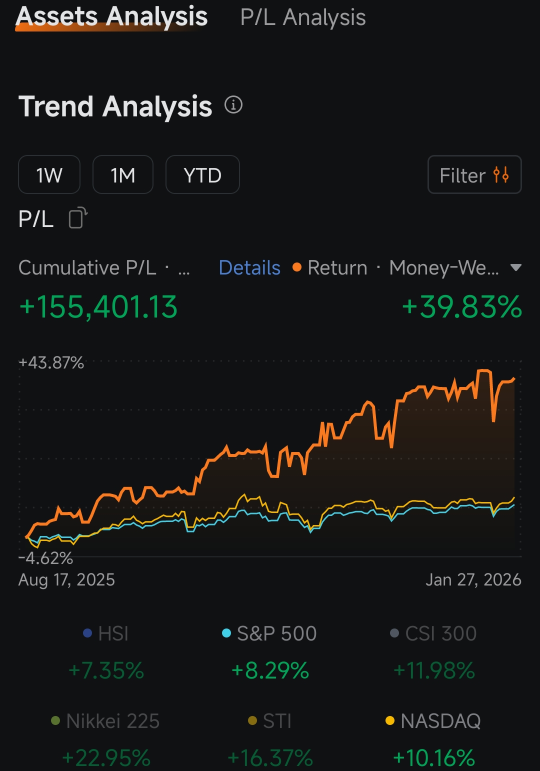Screen dimensions: 540x771
Task: Tap the orange Return legend dot
Action: click(x=297, y=267)
